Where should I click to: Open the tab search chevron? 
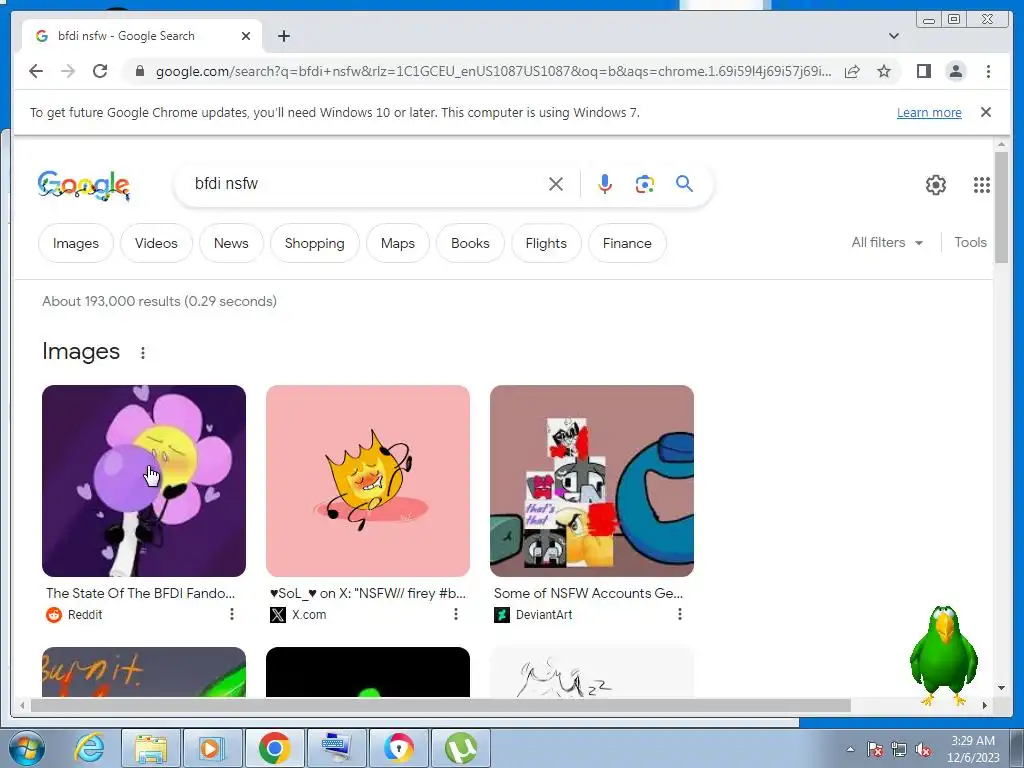pyautogui.click(x=894, y=36)
